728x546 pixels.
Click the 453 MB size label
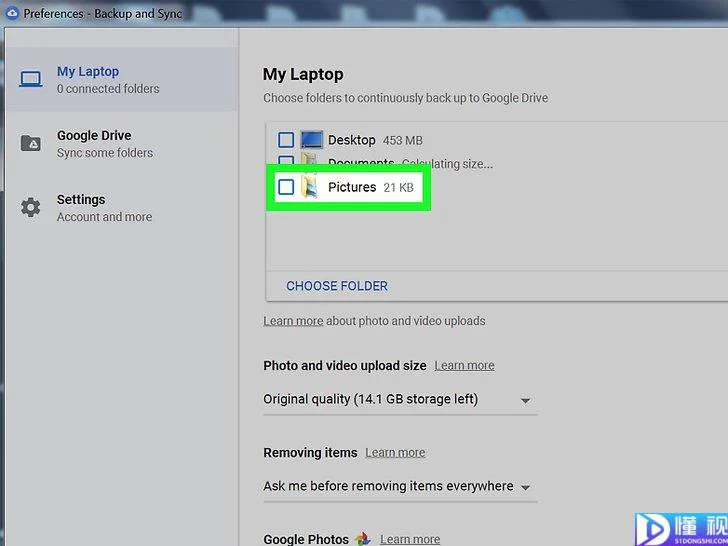point(403,141)
